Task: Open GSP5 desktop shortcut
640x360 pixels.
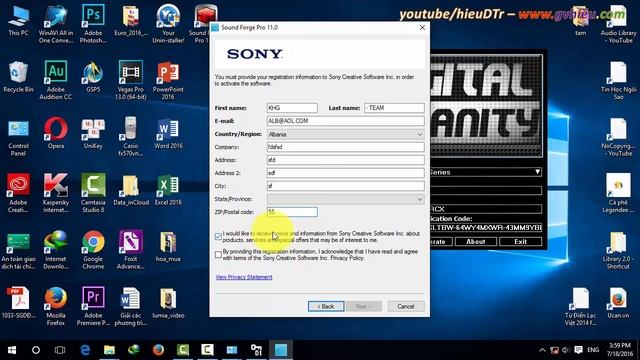Action: tap(93, 78)
